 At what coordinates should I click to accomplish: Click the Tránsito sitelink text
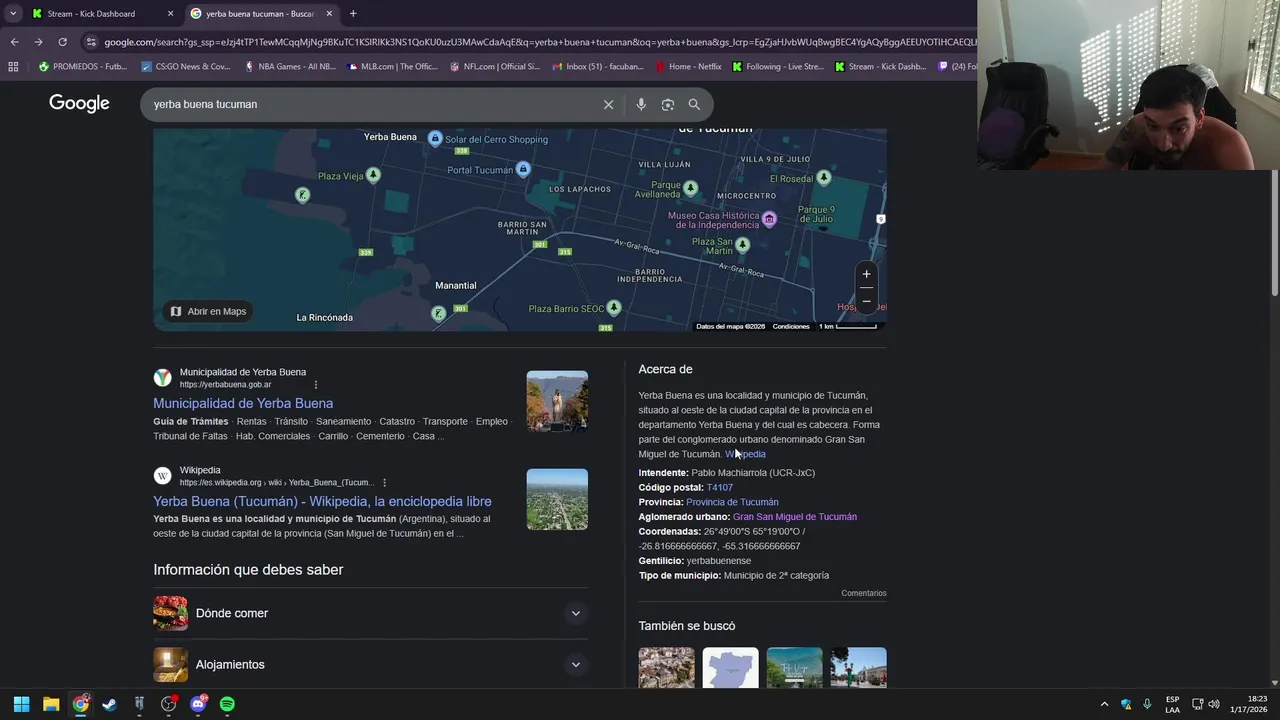[x=291, y=422]
